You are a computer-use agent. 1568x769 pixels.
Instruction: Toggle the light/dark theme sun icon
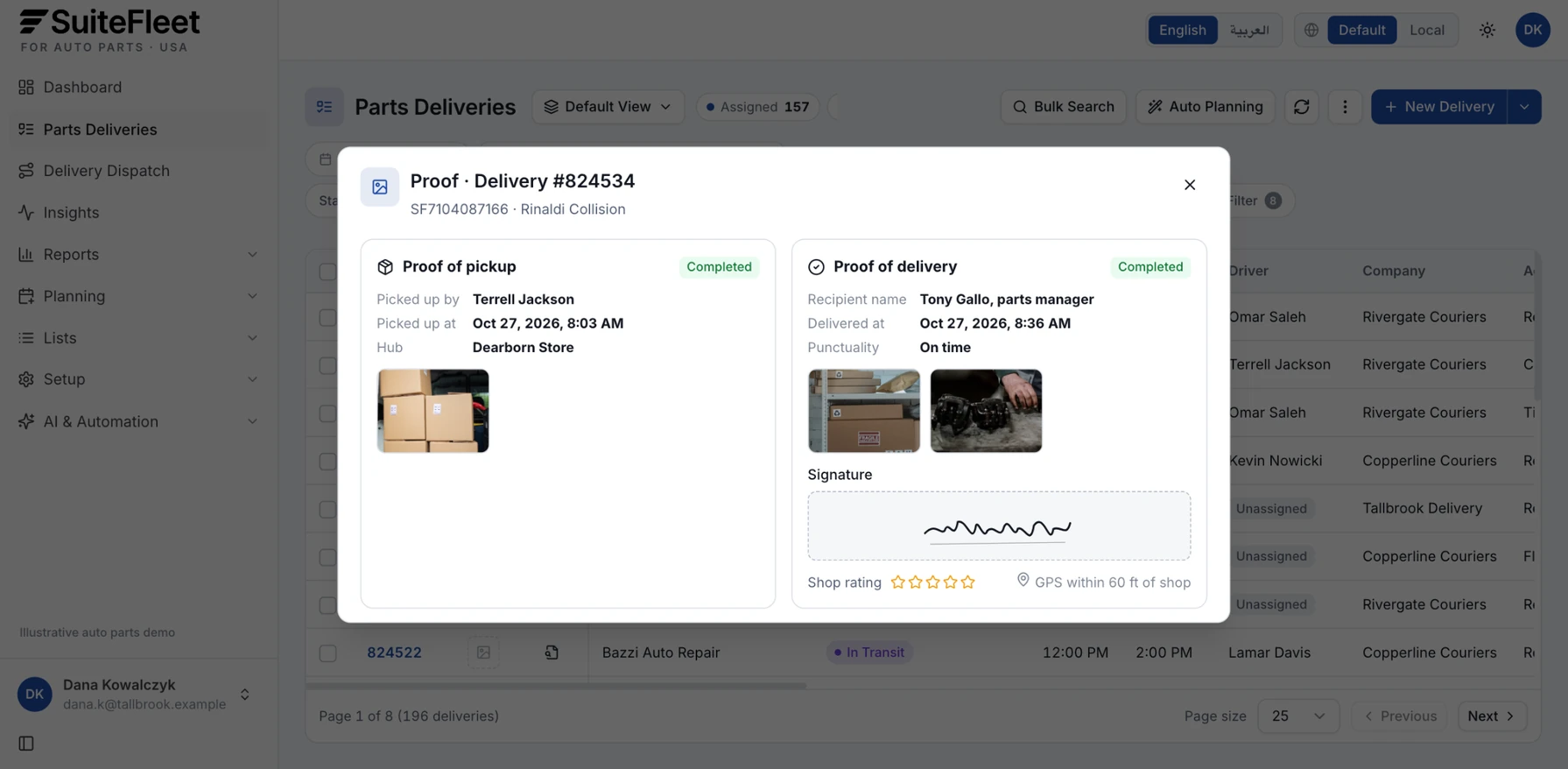pyautogui.click(x=1487, y=30)
